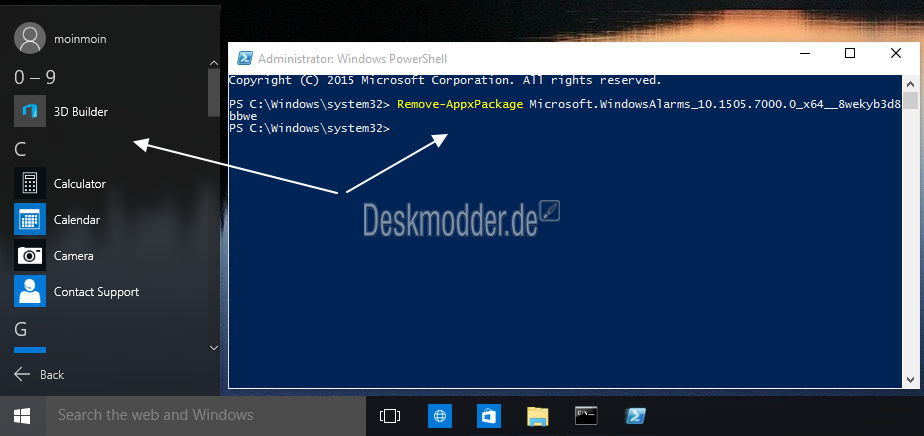The image size is (924, 436).
Task: Jump to the C letter group header
Action: (x=20, y=150)
